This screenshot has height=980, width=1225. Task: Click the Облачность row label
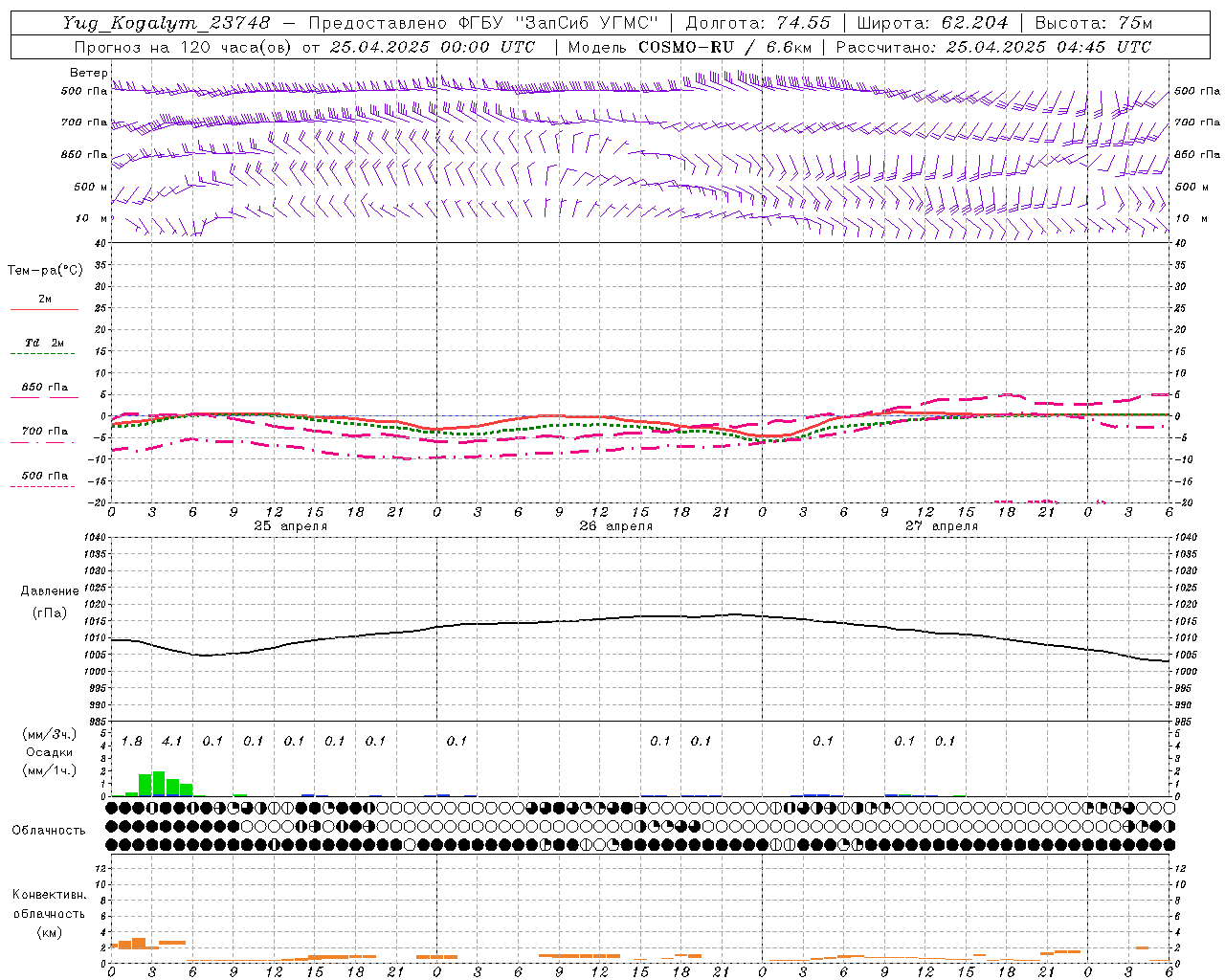tap(49, 831)
